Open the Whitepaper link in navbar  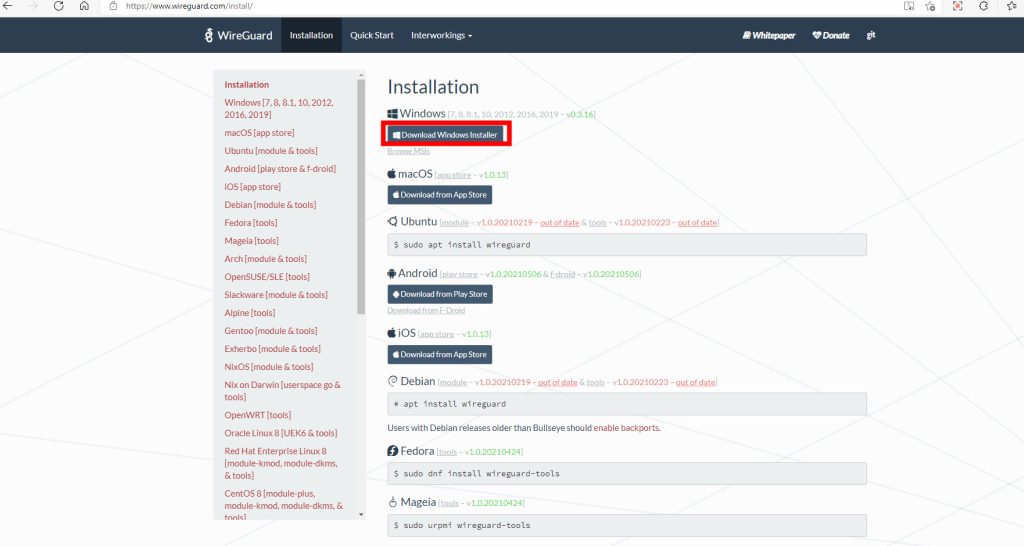[769, 35]
